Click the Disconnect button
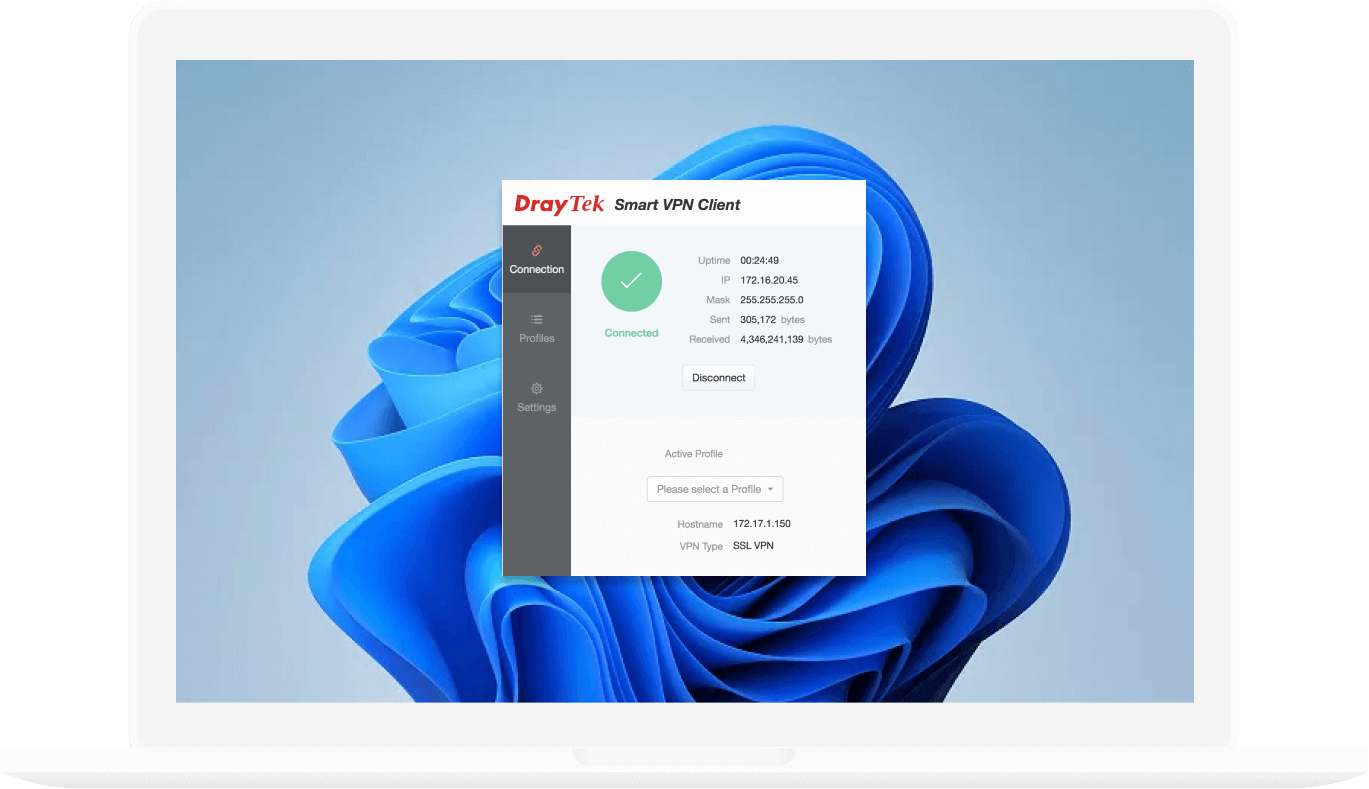This screenshot has width=1369, height=789. 719,378
